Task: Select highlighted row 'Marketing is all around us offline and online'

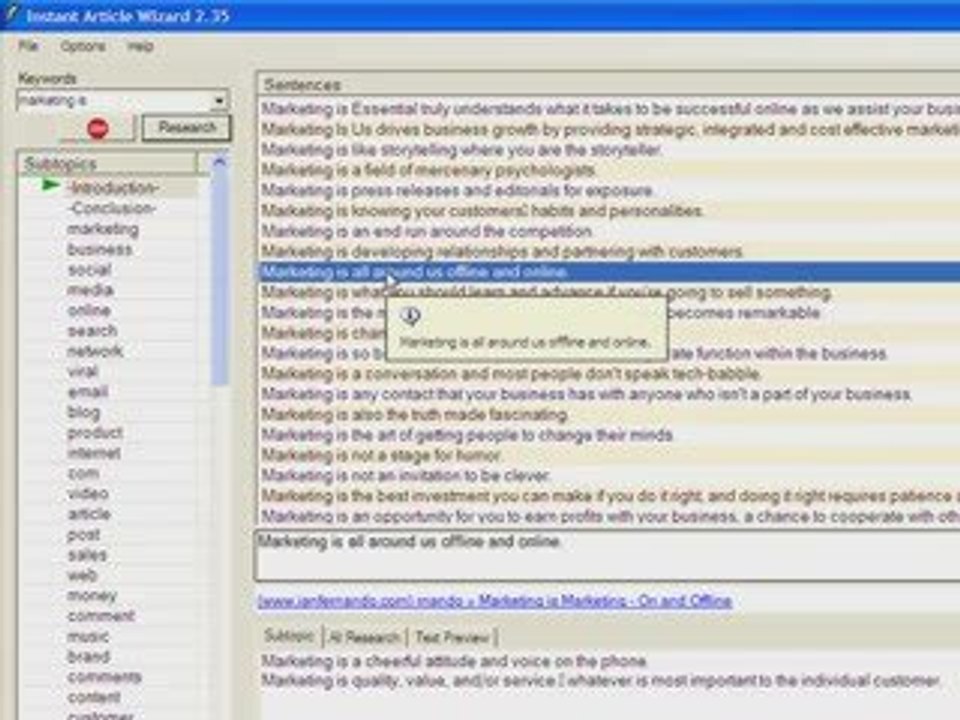Action: pyautogui.click(x=609, y=272)
